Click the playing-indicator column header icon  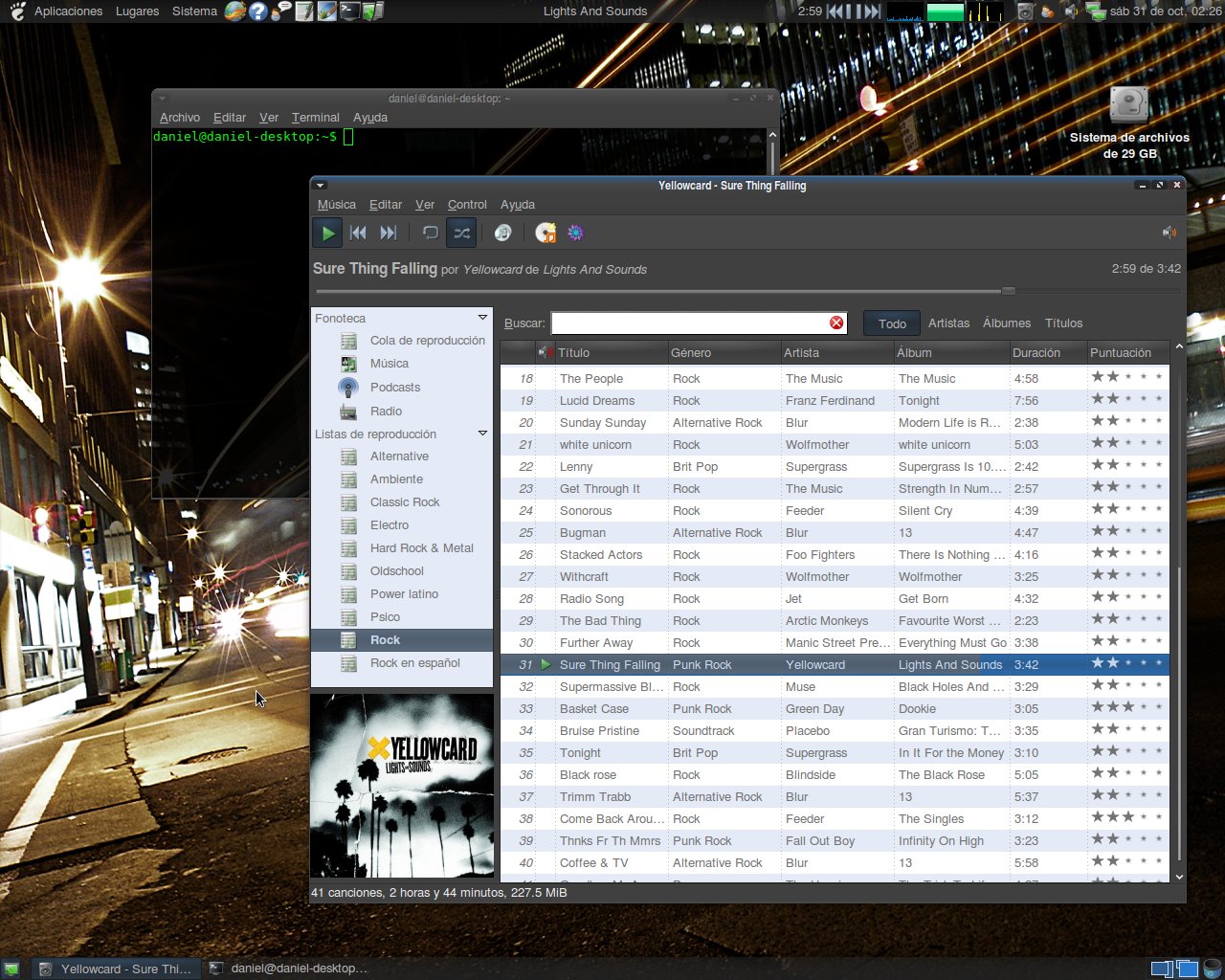[545, 352]
